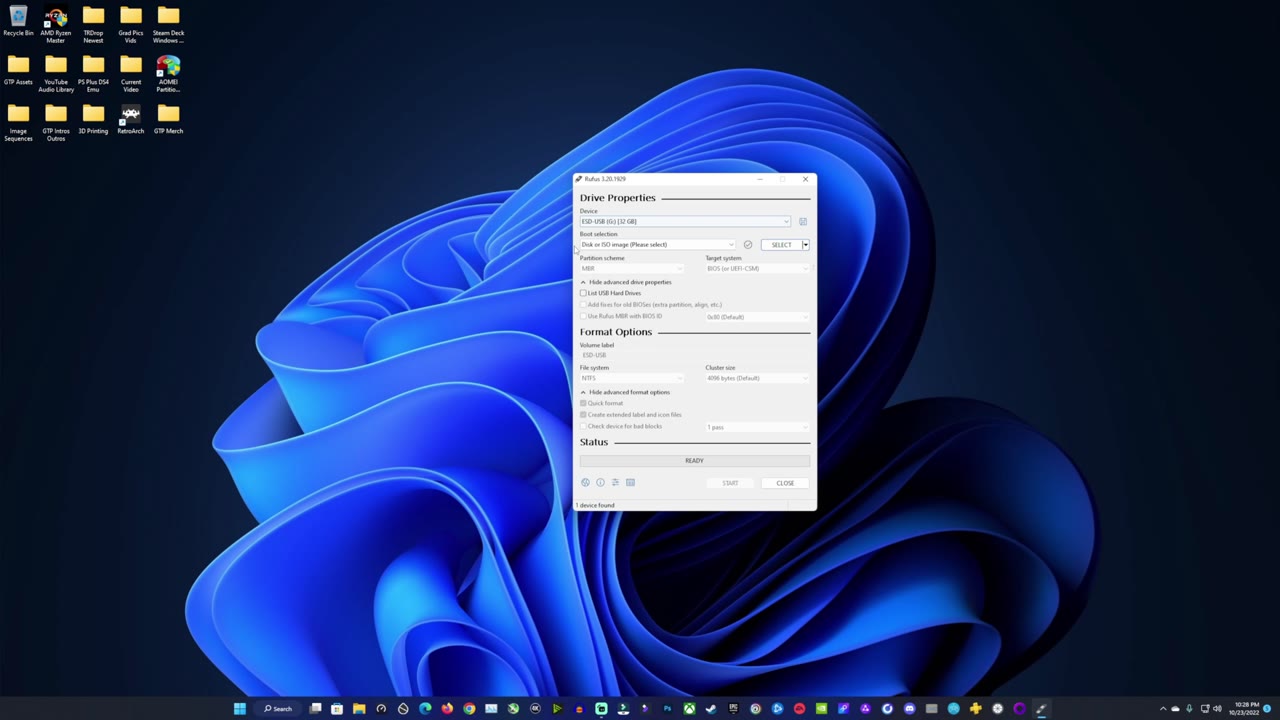Viewport: 1280px width, 720px height.
Task: Click the SELECT button for boot image
Action: (x=781, y=245)
